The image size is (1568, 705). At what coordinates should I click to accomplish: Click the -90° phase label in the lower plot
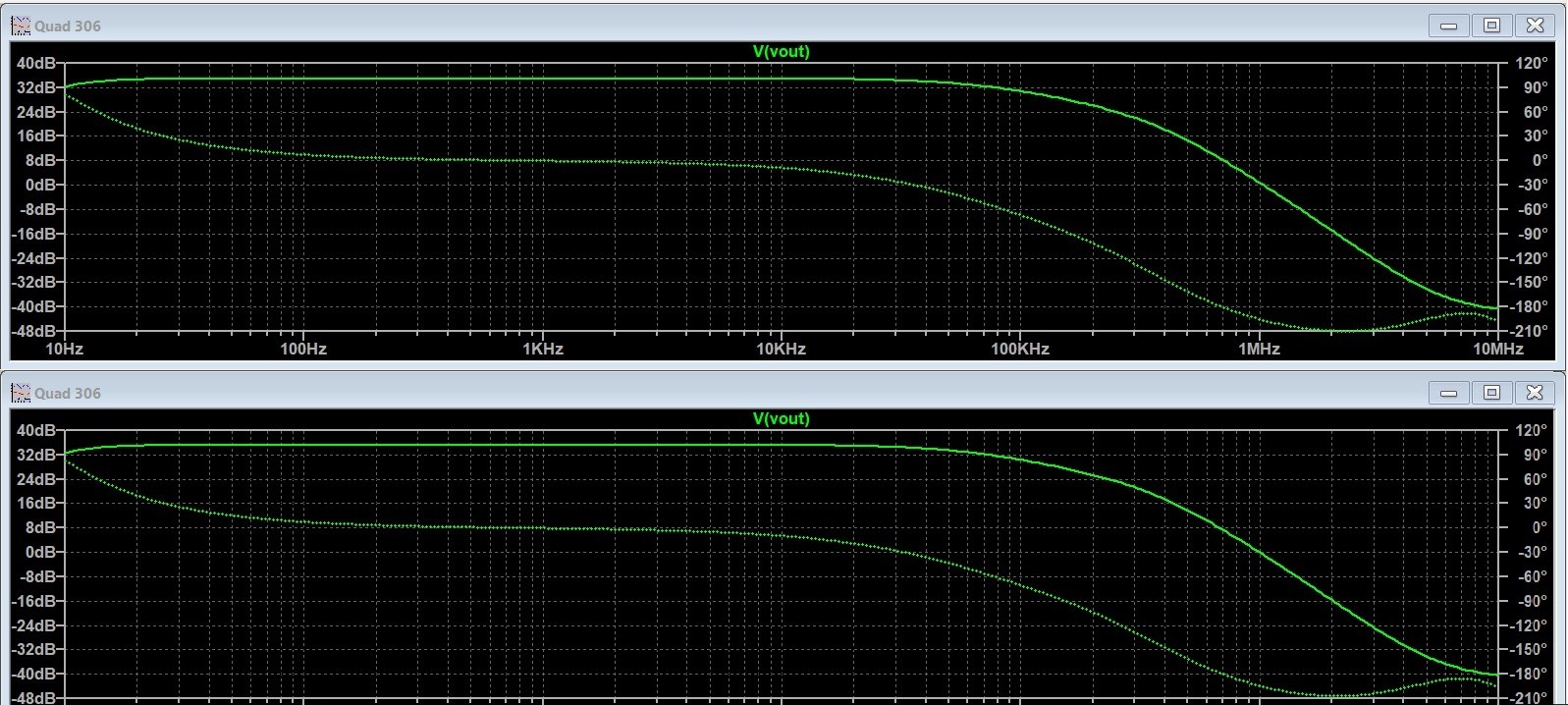coord(1532,601)
